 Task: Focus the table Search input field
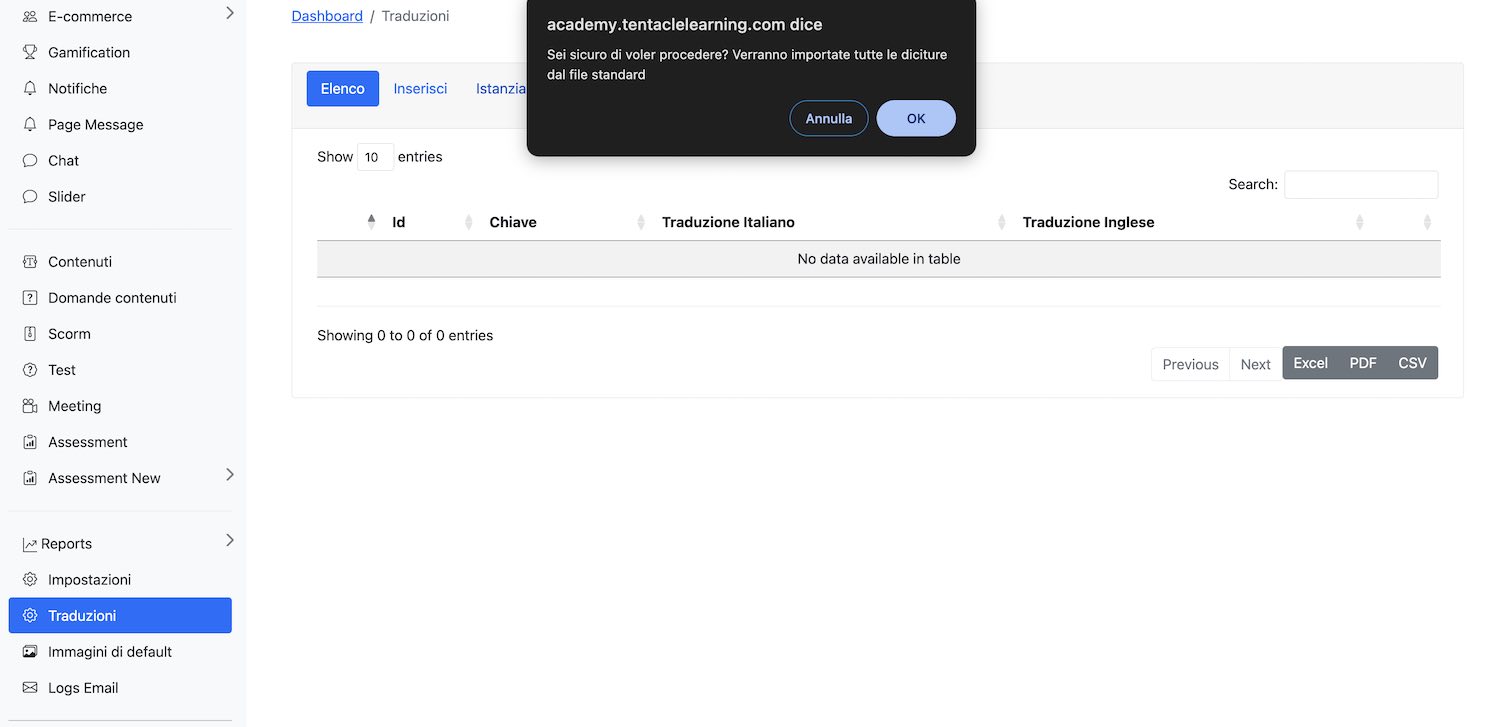point(1360,185)
